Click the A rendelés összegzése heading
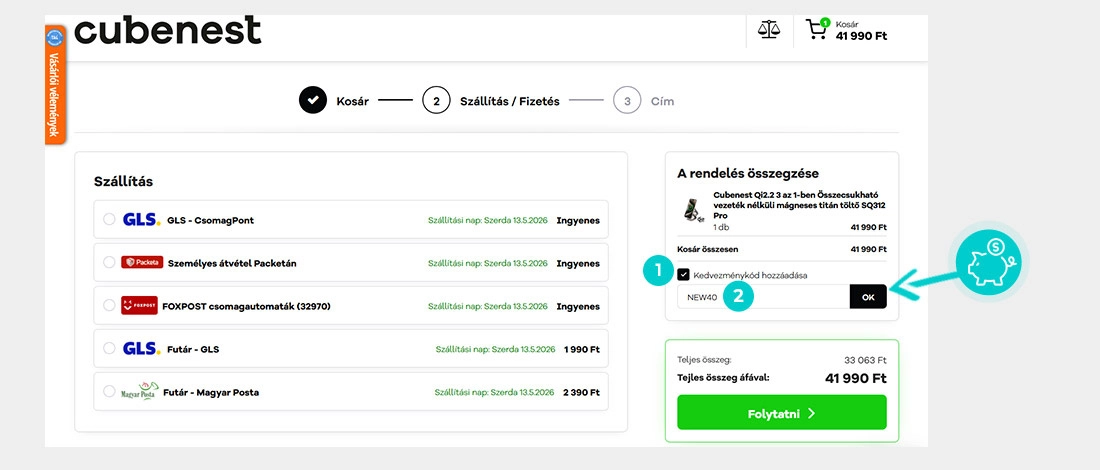This screenshot has width=1100, height=470. coord(748,173)
